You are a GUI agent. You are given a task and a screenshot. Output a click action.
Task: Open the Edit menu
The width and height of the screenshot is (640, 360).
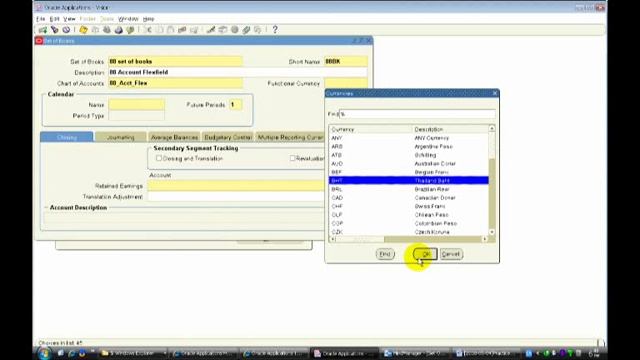point(54,19)
